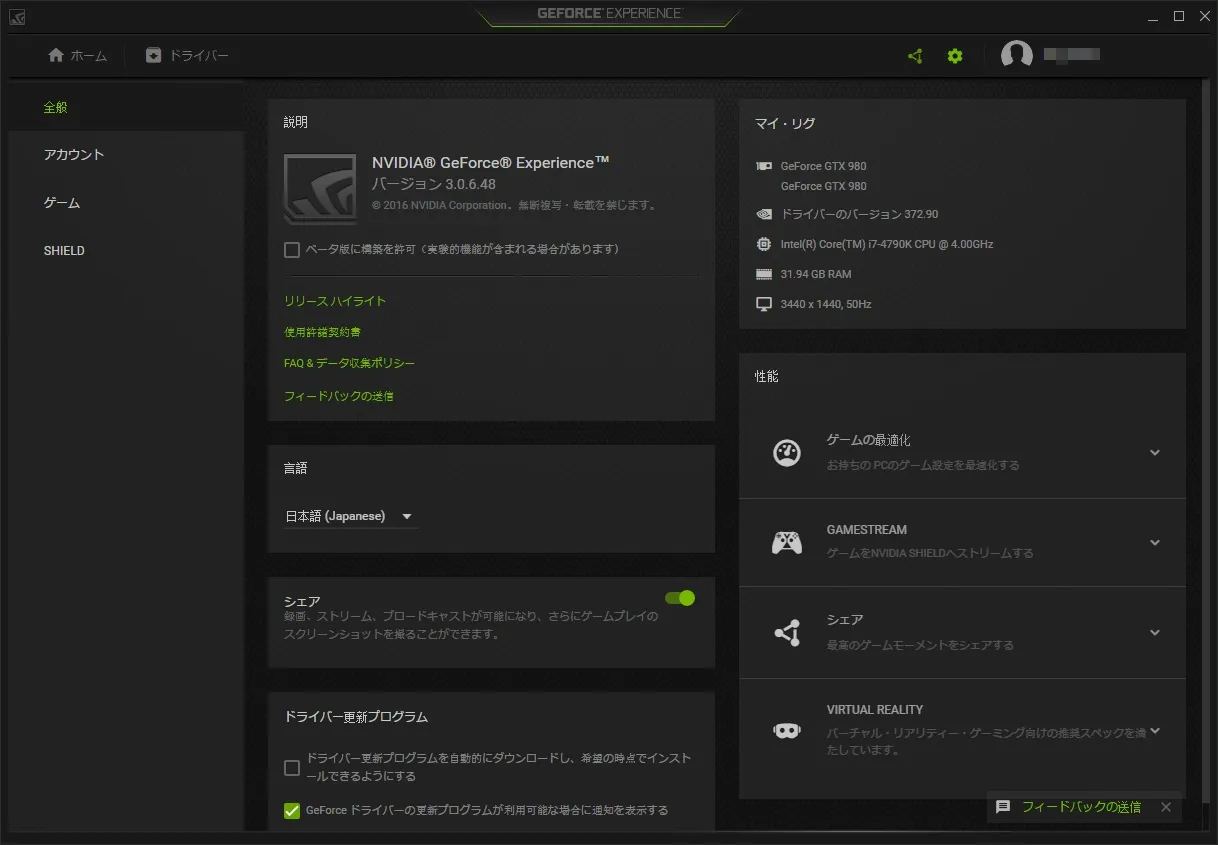Expand the GAMESTREAM section chevron
The image size is (1218, 845).
tap(1155, 543)
